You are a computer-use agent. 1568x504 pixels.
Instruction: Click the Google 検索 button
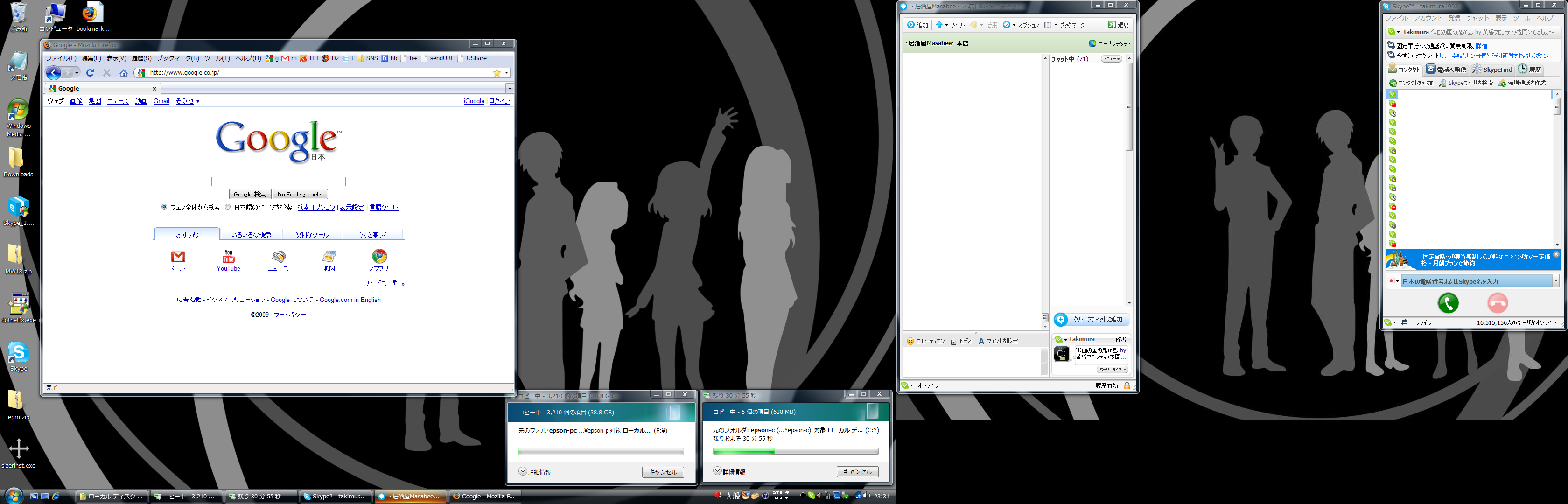click(x=250, y=195)
